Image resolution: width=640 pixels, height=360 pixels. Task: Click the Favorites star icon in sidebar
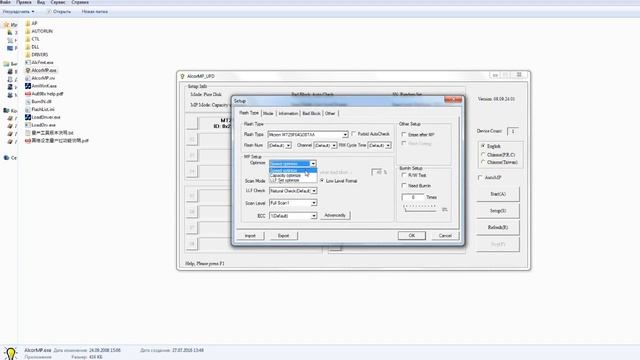click(6, 24)
